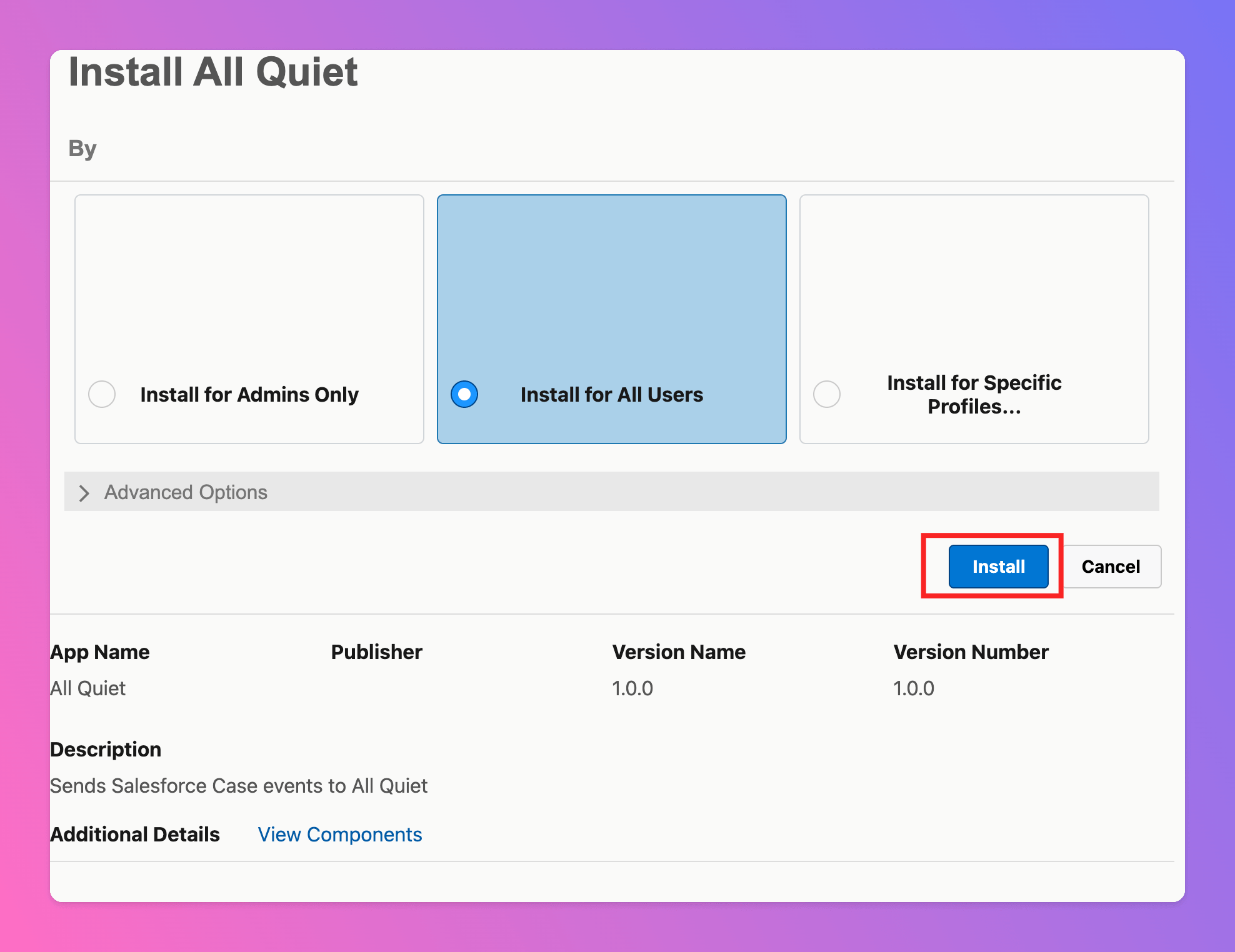Screen dimensions: 1235x952
Task: Click the App Name column label
Action: click(100, 652)
